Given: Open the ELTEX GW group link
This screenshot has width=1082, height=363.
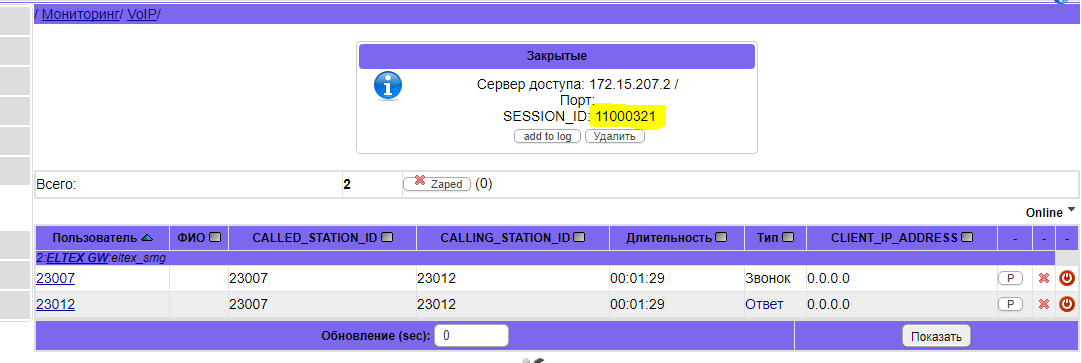Looking at the screenshot, I should coord(76,257).
